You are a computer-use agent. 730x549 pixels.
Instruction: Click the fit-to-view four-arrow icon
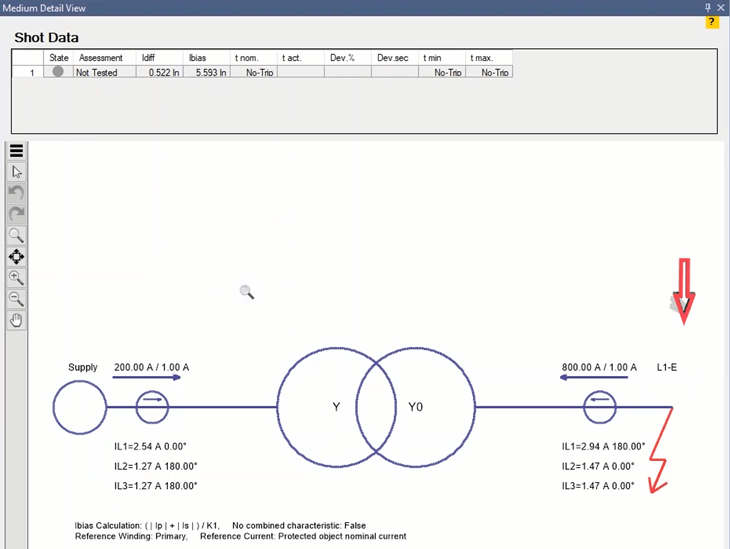tap(16, 257)
